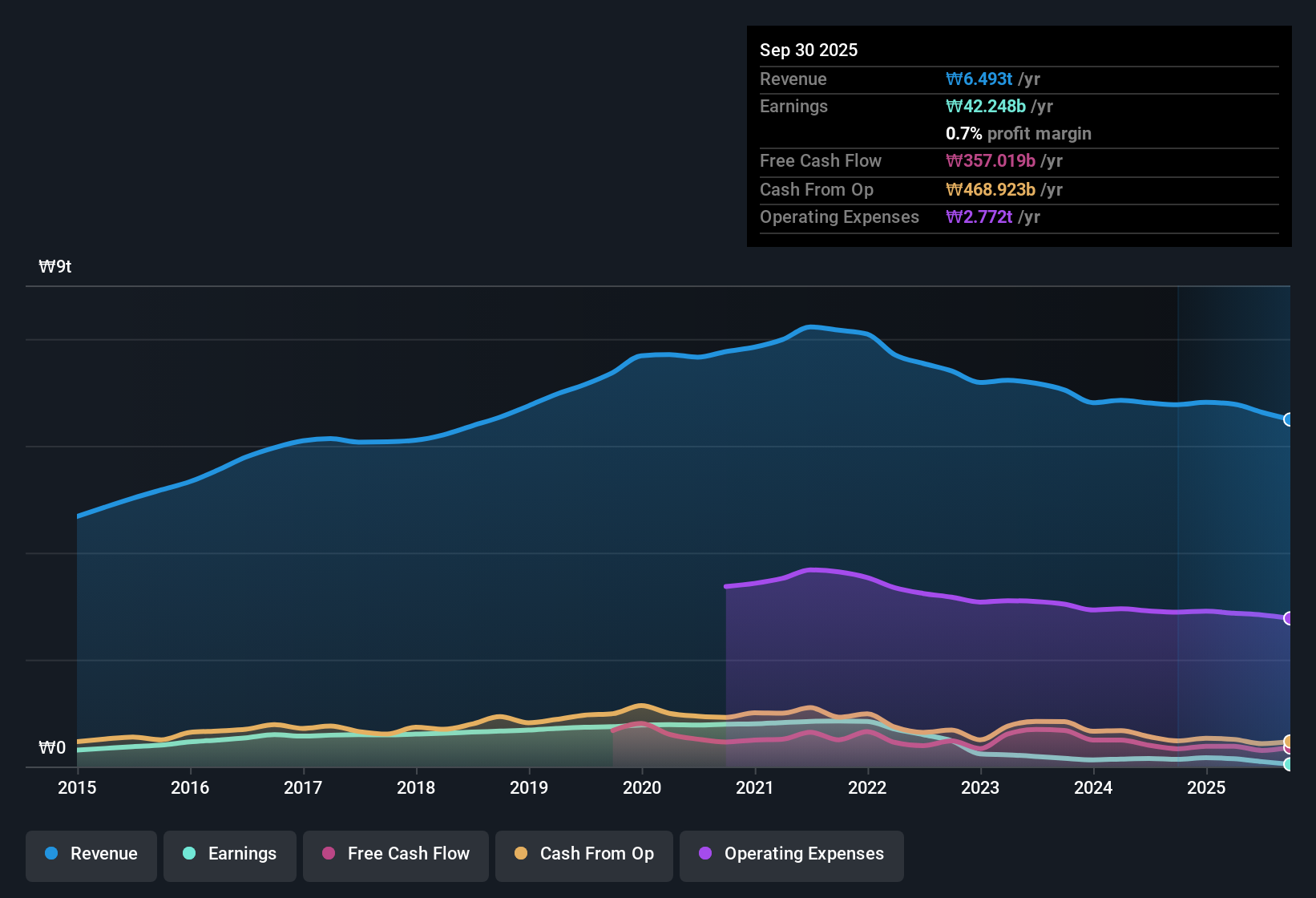
Task: Click the blue Revenue dot icon
Action: pyautogui.click(x=50, y=854)
